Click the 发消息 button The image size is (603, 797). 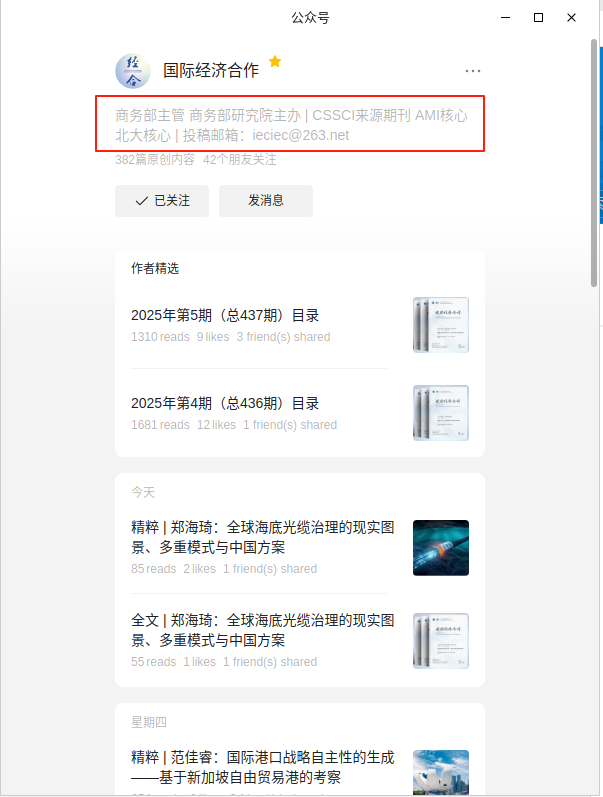tap(266, 201)
